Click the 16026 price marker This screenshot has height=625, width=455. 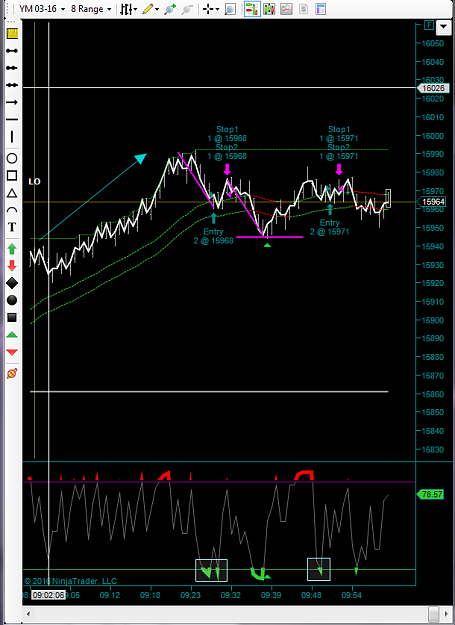click(433, 88)
